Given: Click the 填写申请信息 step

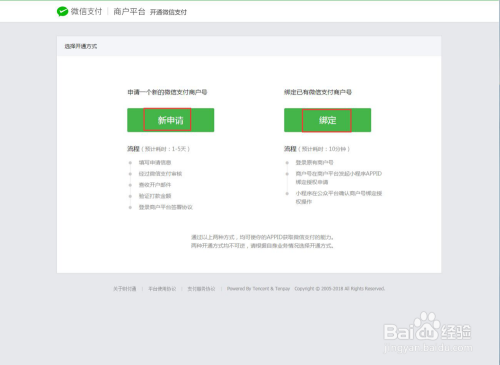Looking at the screenshot, I should coord(155,163).
